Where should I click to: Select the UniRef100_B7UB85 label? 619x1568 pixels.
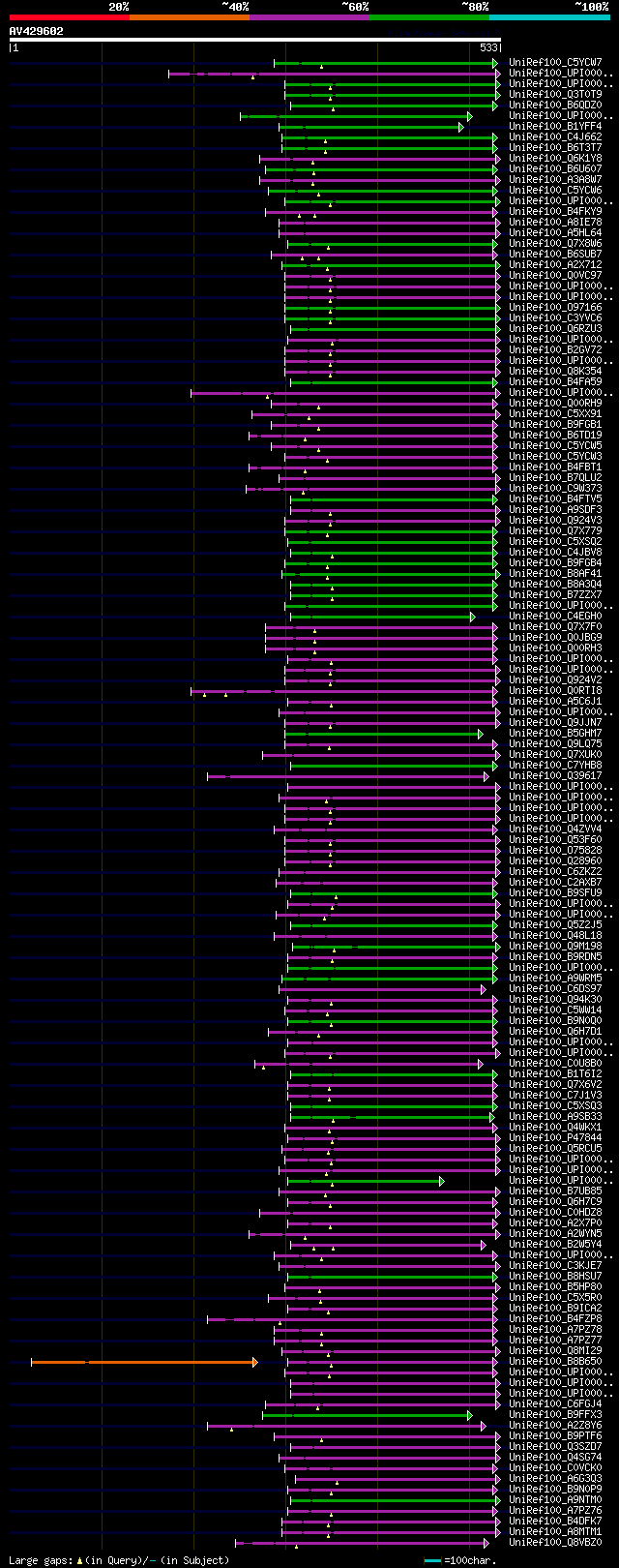pyautogui.click(x=555, y=1191)
